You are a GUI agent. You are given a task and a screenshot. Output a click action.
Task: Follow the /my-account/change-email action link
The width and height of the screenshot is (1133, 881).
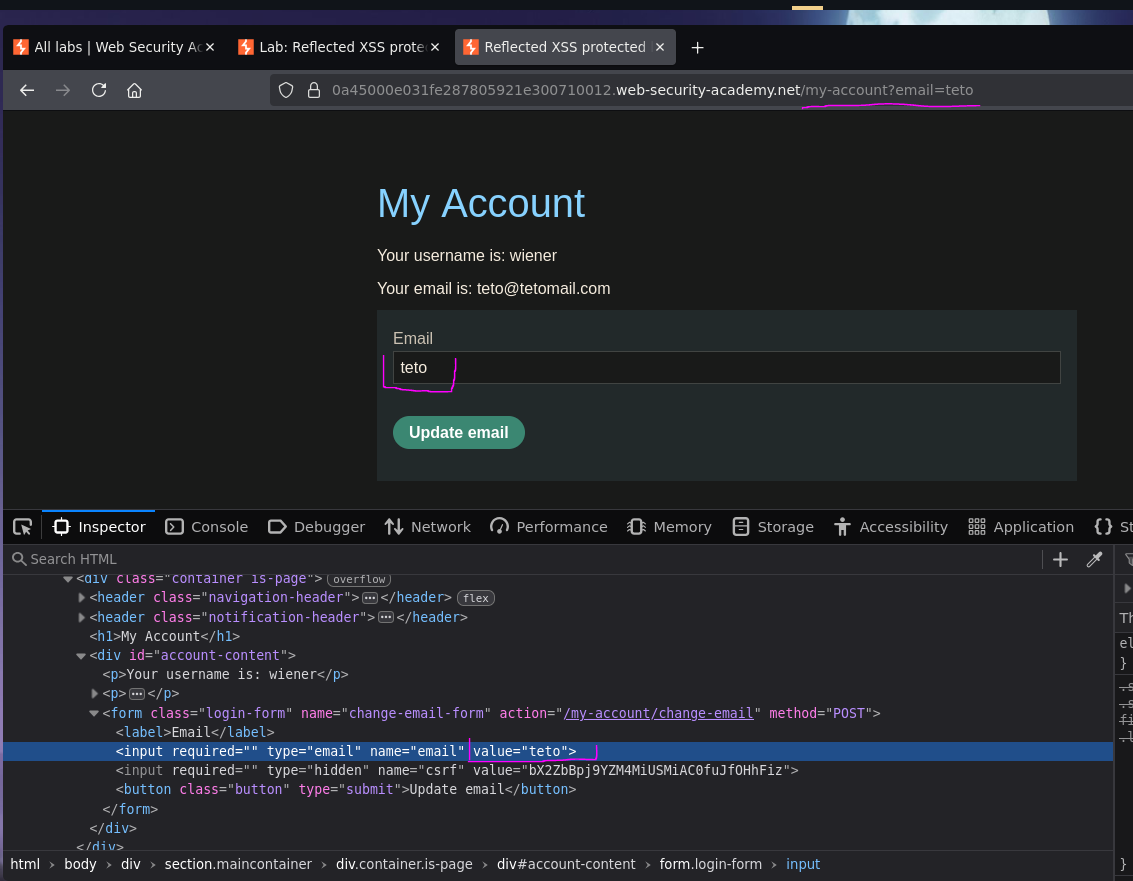point(658,713)
